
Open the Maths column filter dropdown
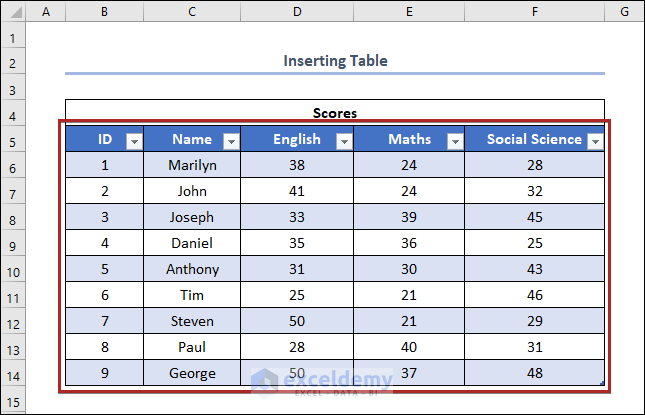[x=454, y=141]
